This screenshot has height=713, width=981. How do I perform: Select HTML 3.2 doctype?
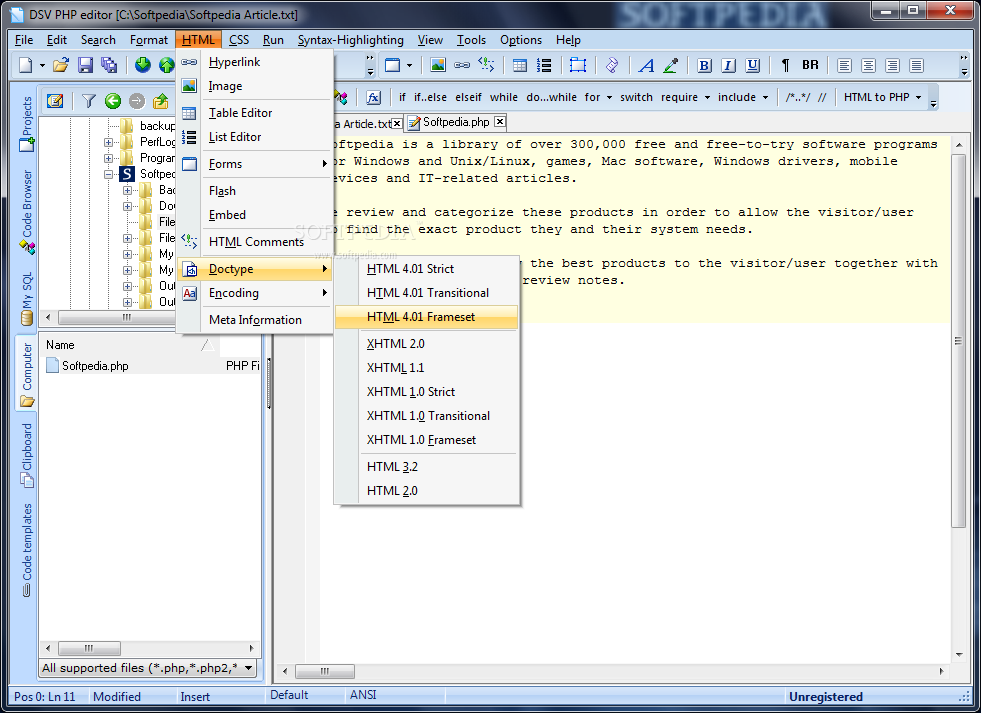pyautogui.click(x=427, y=467)
